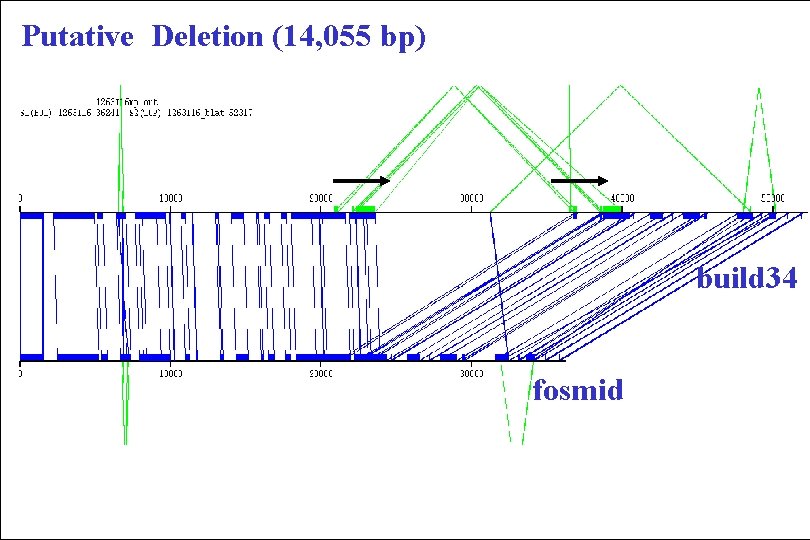Screen dimensions: 810x540
Task: Click the 30000 tick on the fosmid axis
Action: [x=472, y=374]
